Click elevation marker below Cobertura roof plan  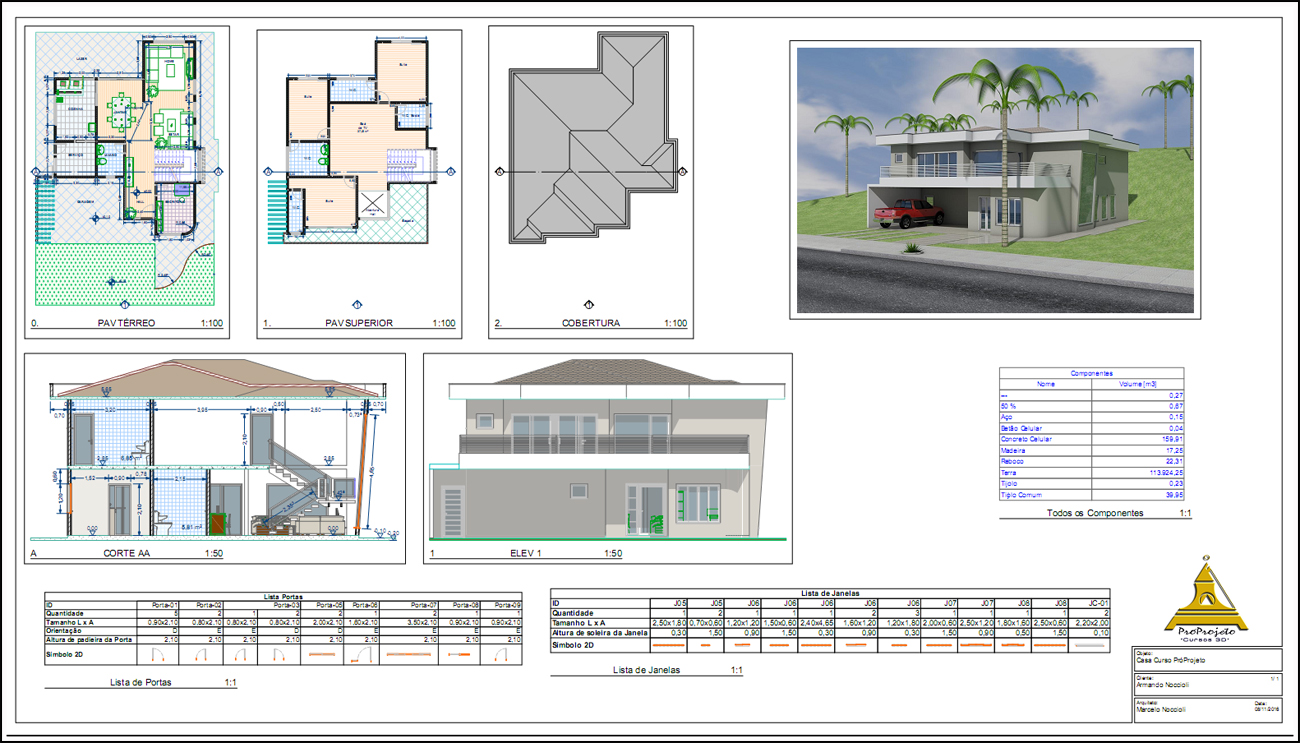589,305
